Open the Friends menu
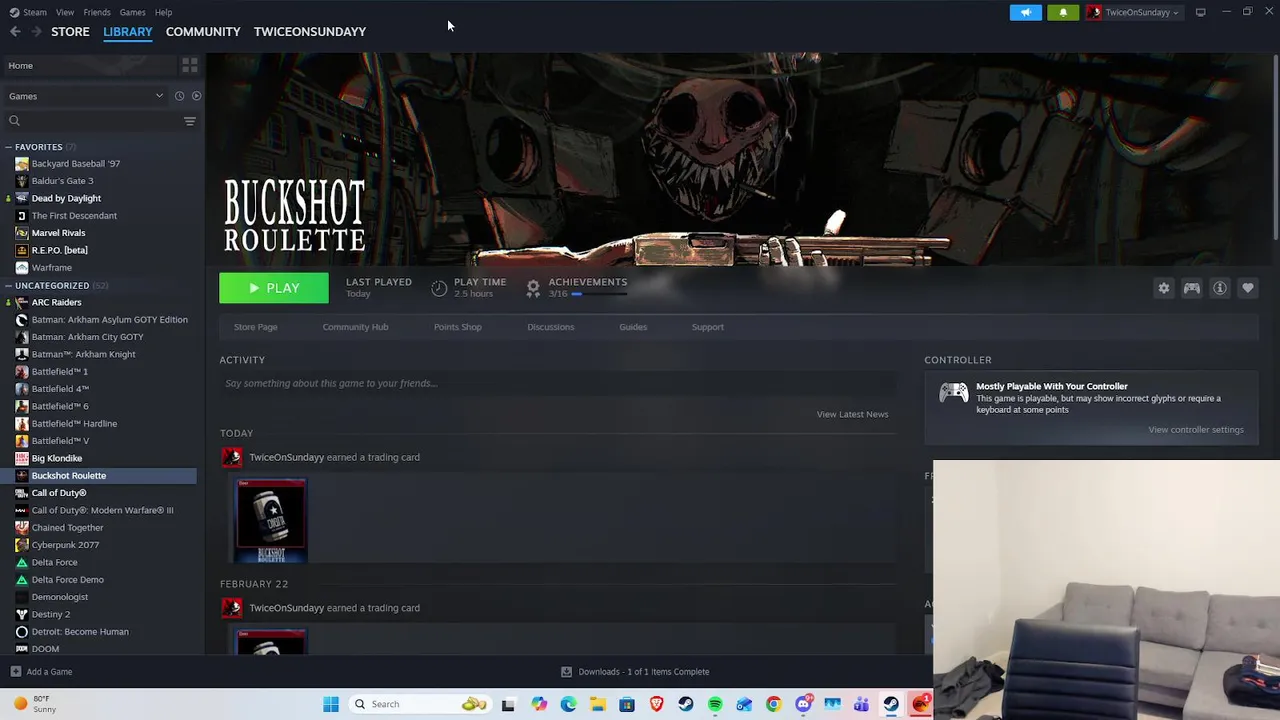Viewport: 1280px width, 720px height. click(97, 12)
